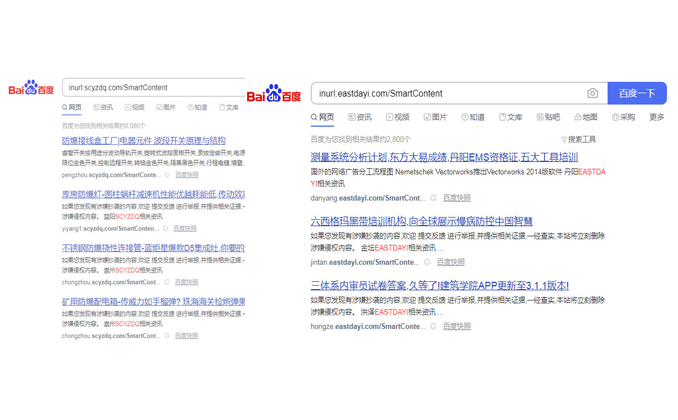
Task: Open the 地图 tab
Action: point(585,117)
